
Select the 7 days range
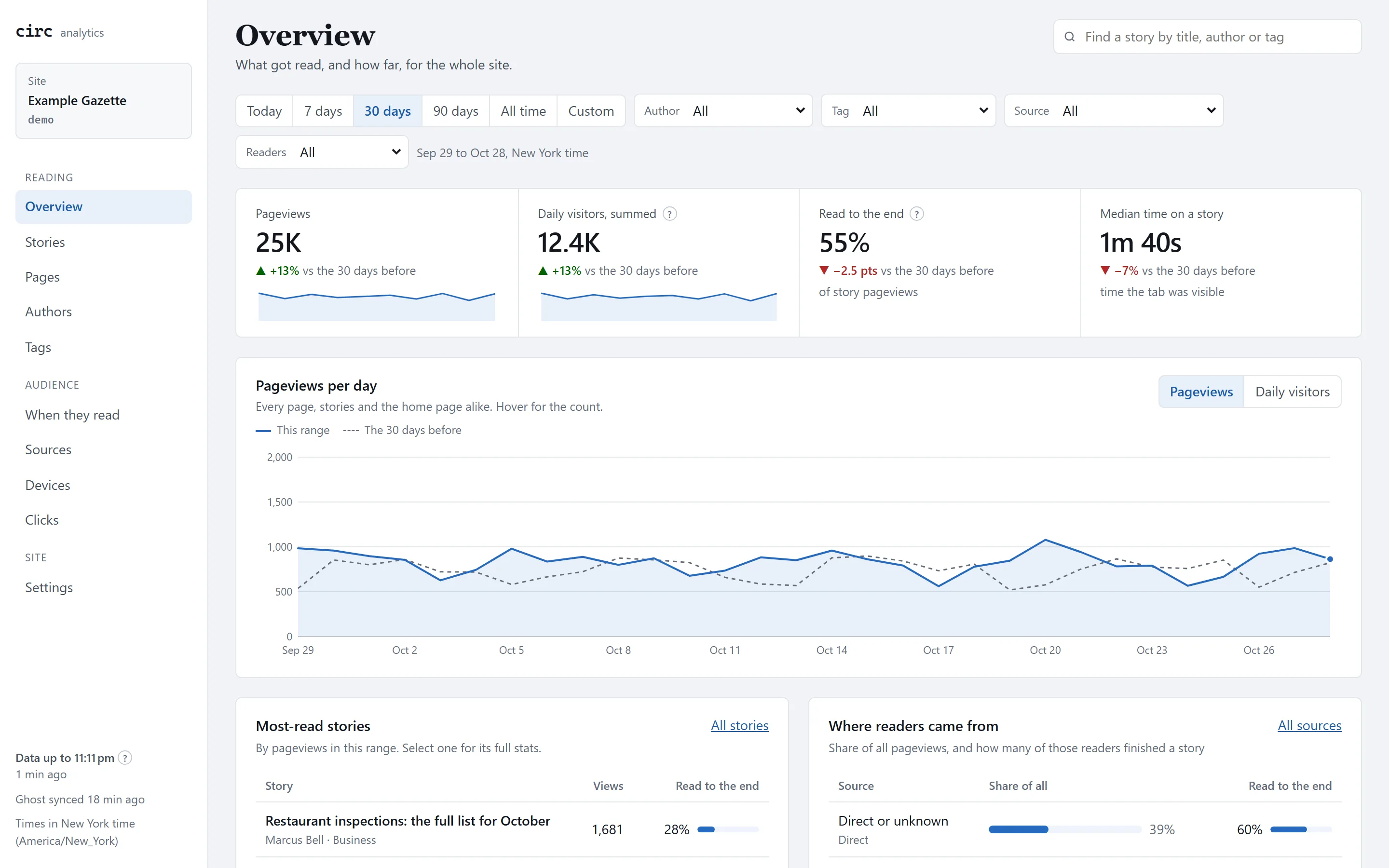click(x=323, y=111)
